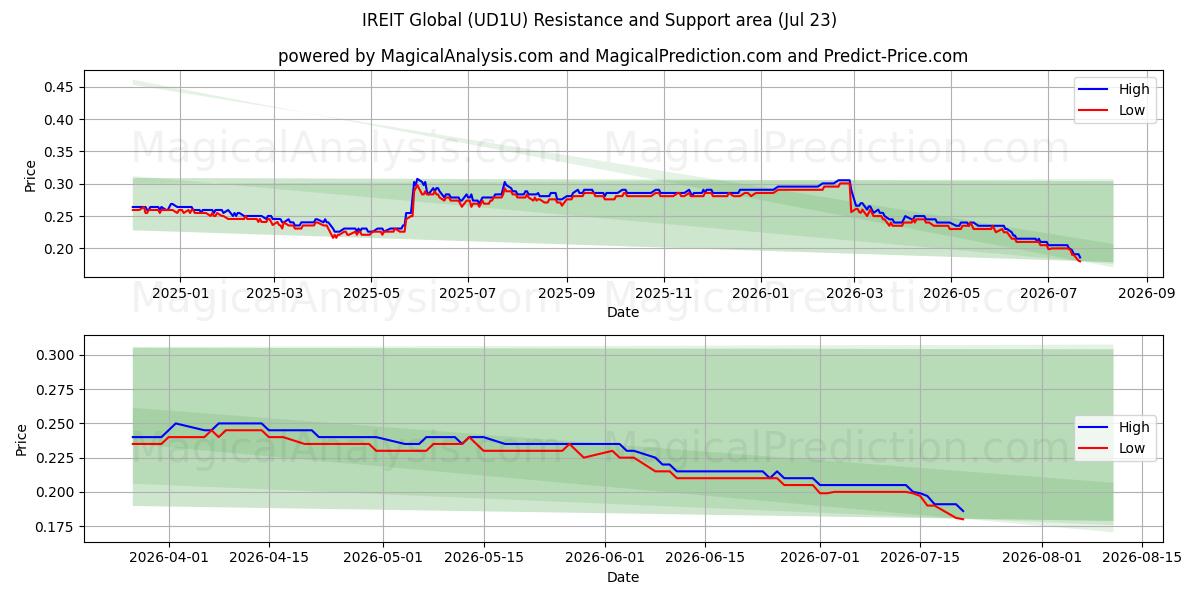Click the 2026-05-01 date tick label
Screen dimensions: 1200x600
(x=384, y=558)
